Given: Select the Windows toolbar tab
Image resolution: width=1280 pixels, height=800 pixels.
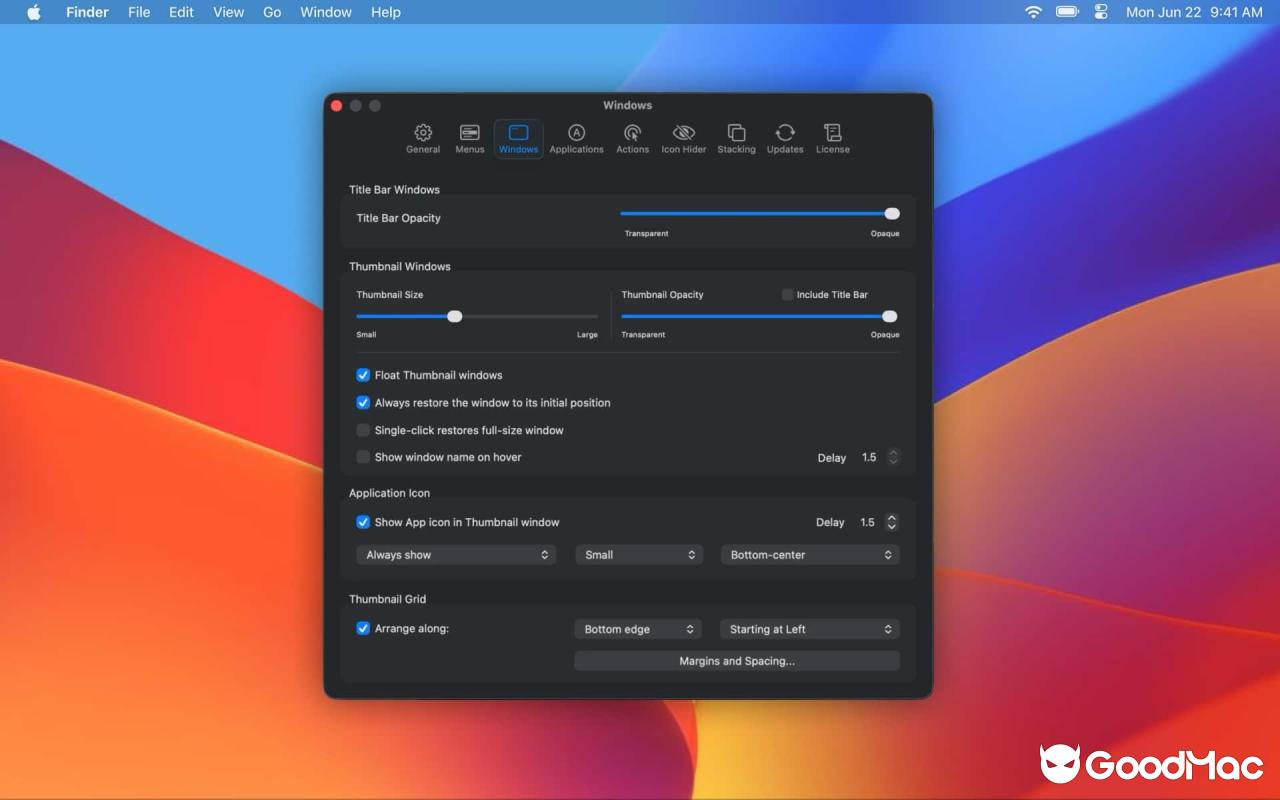Looking at the screenshot, I should 519,139.
